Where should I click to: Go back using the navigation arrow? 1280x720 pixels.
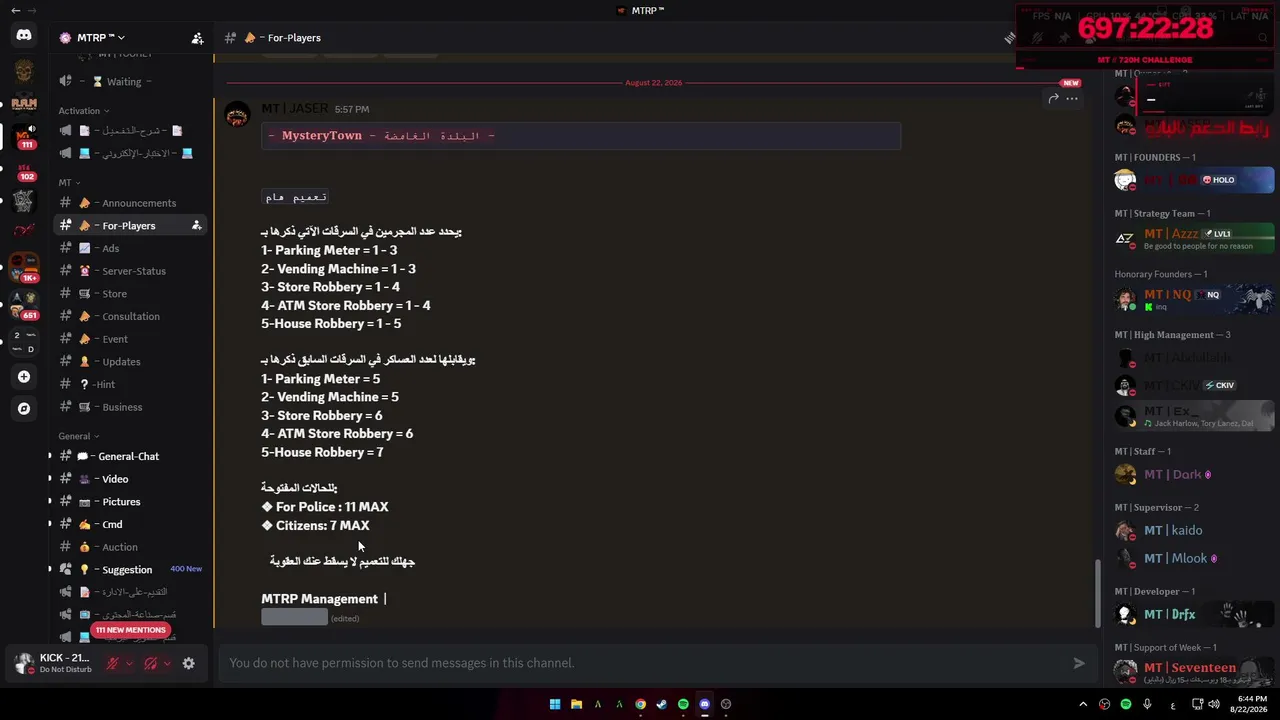[x=15, y=10]
